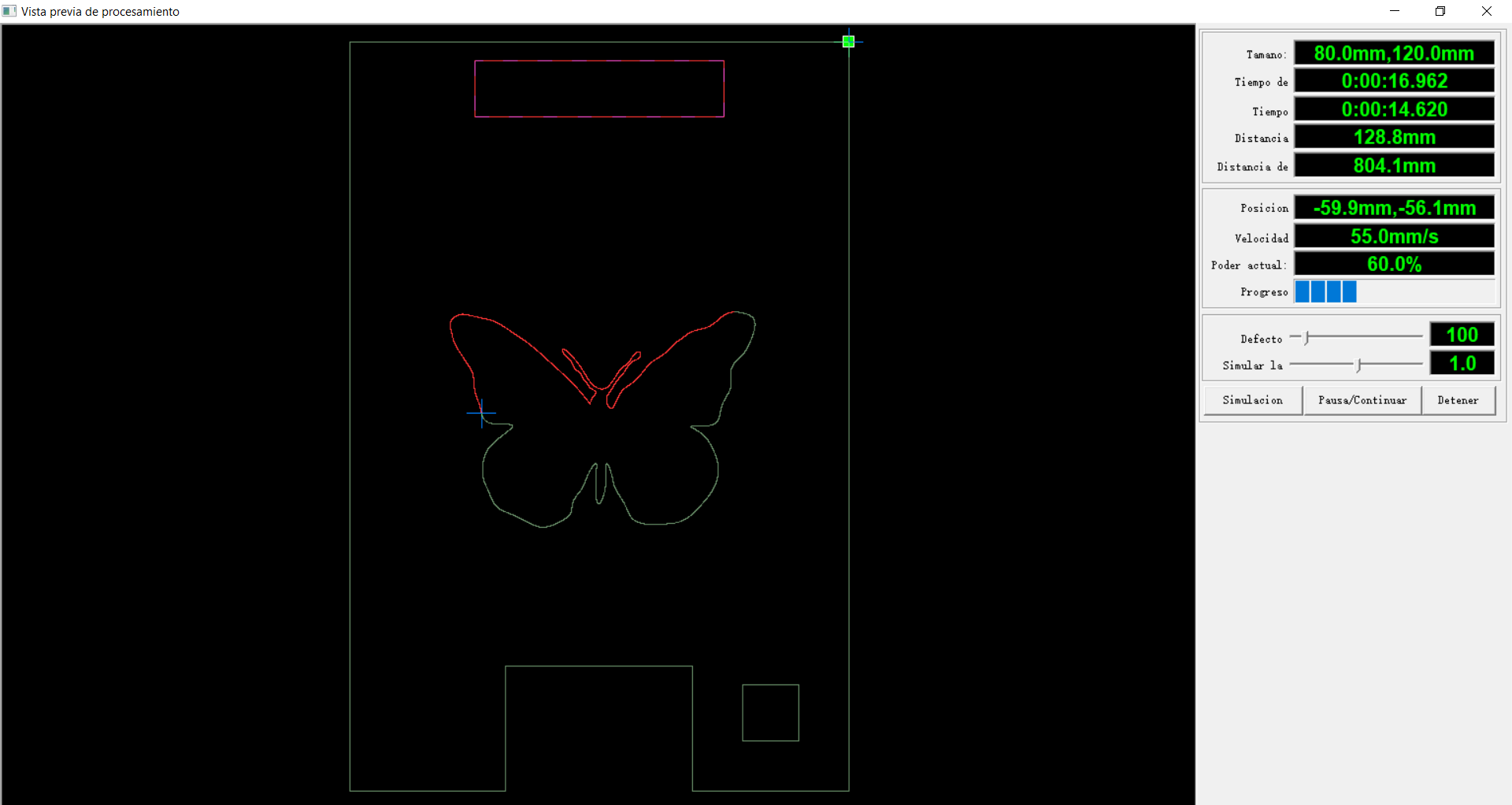The width and height of the screenshot is (1512, 805).
Task: Click the elapsed time display 0:00:14.620
Action: pyautogui.click(x=1394, y=109)
